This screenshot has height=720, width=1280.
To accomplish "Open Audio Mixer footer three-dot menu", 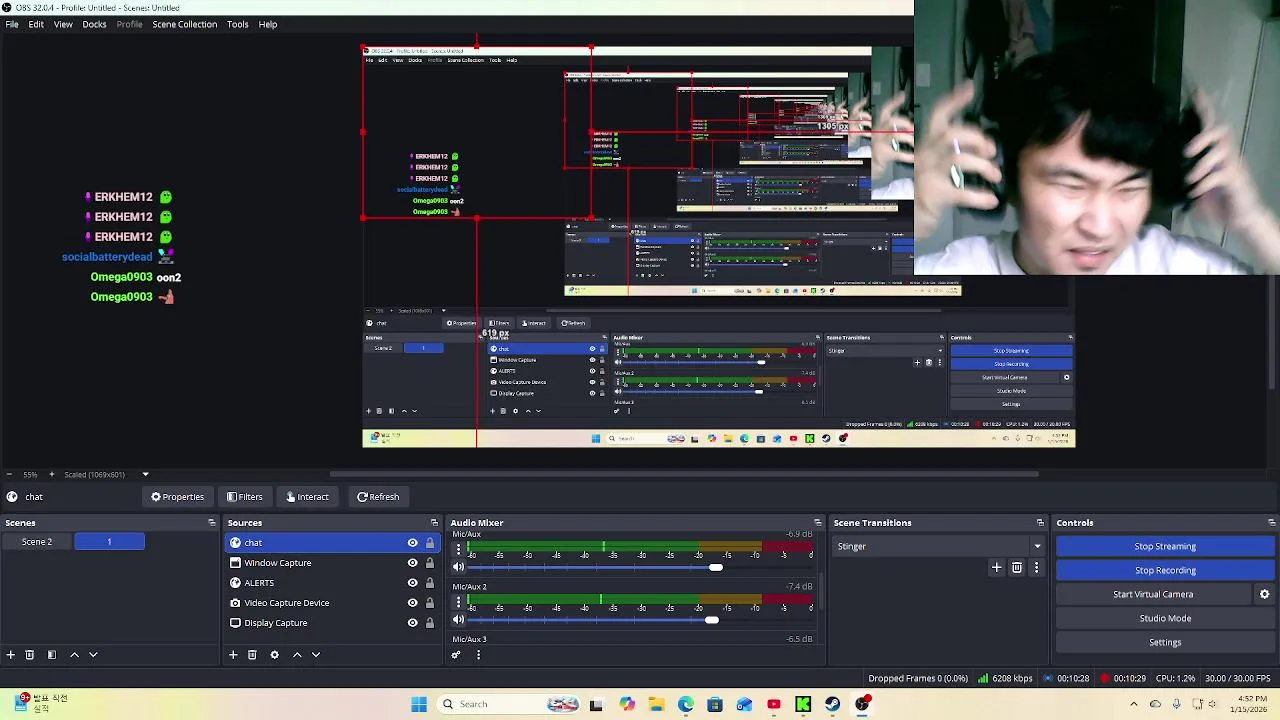I will coord(478,655).
